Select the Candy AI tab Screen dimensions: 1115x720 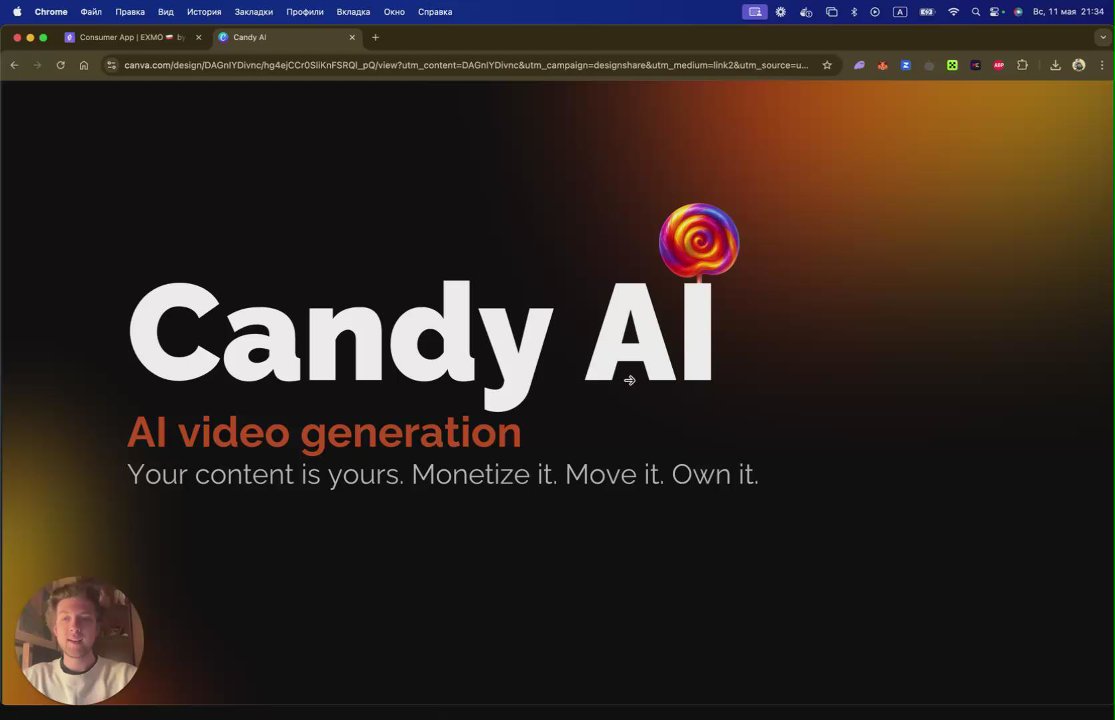[x=287, y=37]
